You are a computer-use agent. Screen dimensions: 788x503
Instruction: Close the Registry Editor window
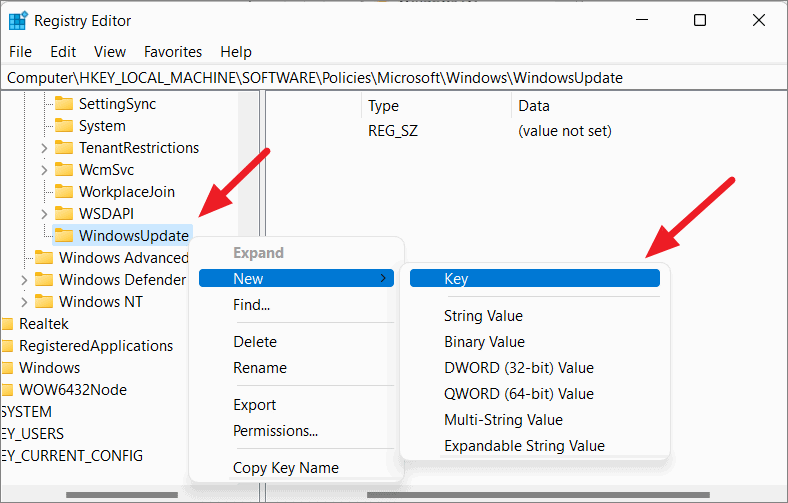pos(759,21)
